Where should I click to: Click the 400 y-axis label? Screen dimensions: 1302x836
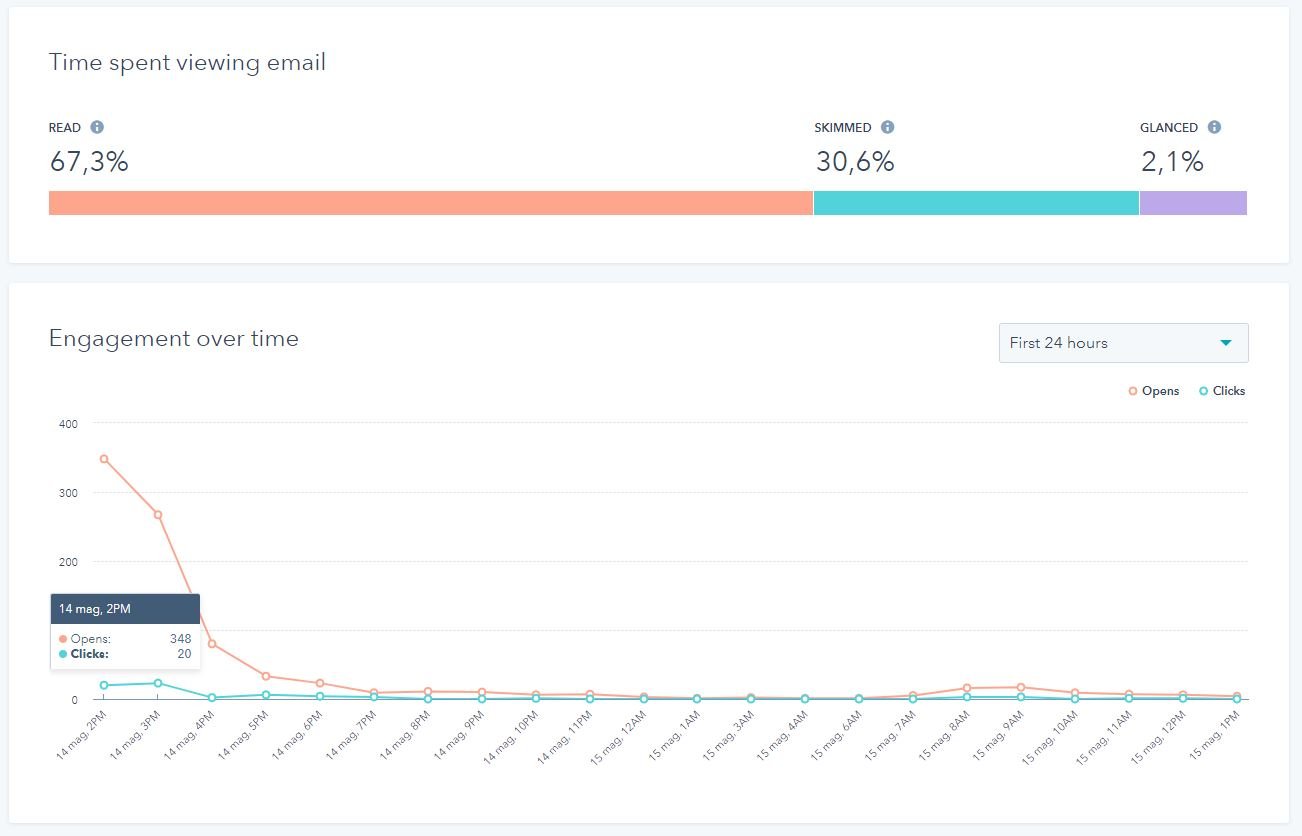(68, 424)
